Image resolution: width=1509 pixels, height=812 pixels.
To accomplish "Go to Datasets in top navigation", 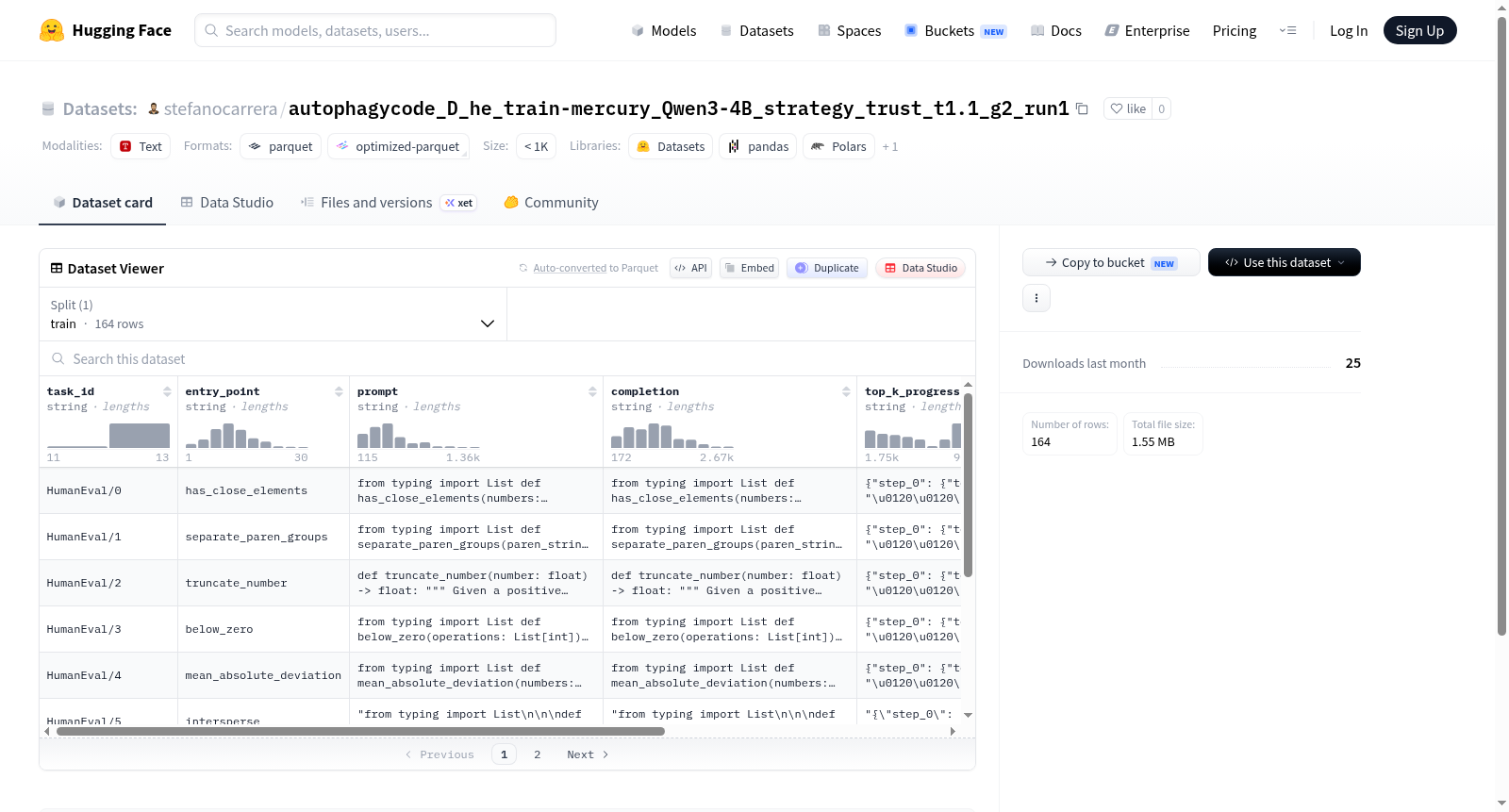I will 756,30.
